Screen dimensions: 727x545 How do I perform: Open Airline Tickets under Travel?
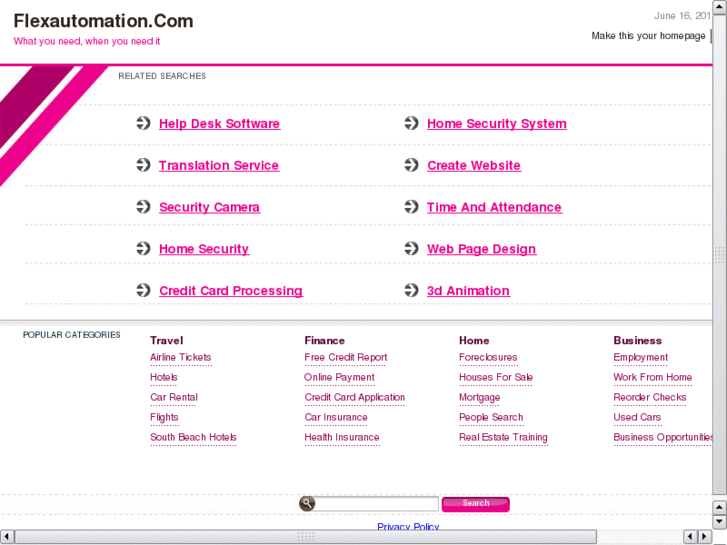point(181,358)
